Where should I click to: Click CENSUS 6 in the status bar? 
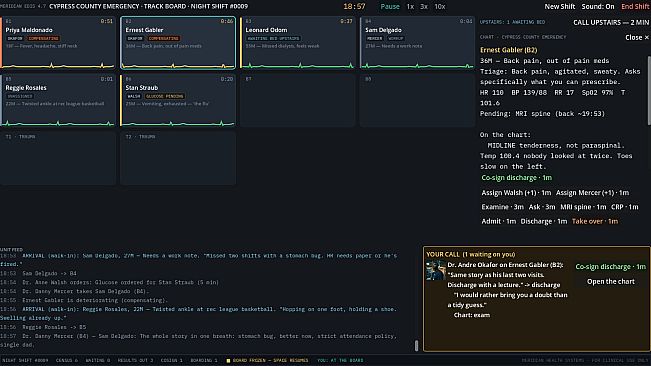[66, 361]
